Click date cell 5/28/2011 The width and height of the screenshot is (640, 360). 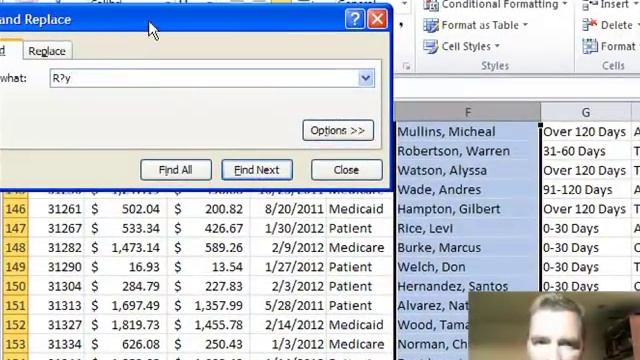[288, 305]
